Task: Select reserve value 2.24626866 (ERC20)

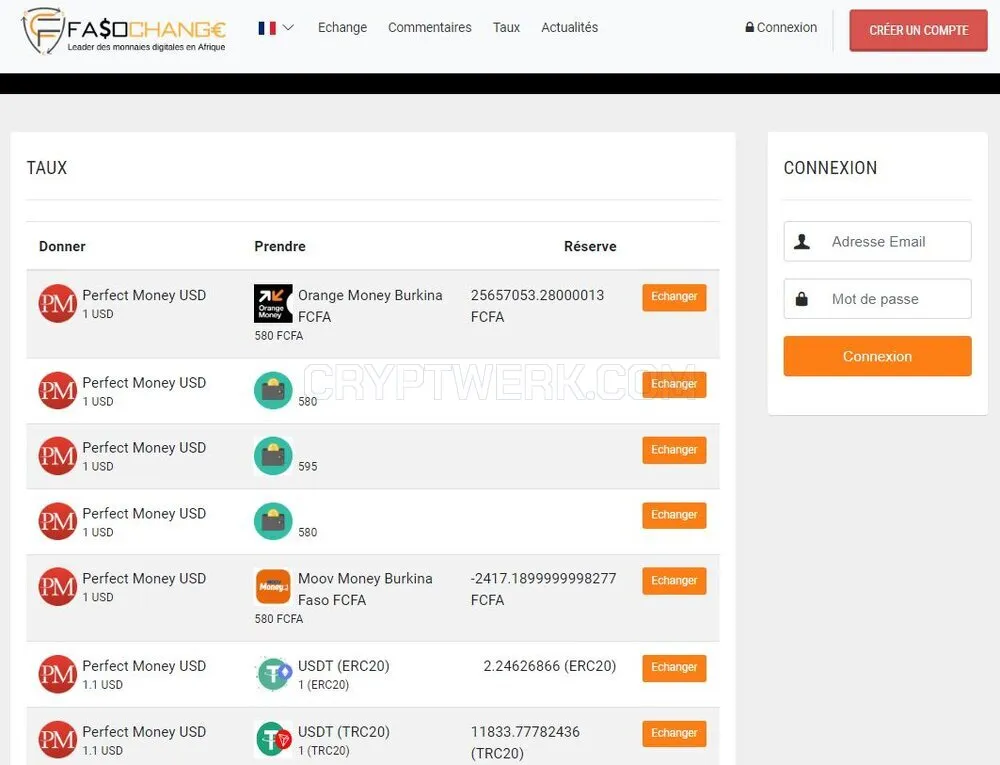Action: [550, 666]
